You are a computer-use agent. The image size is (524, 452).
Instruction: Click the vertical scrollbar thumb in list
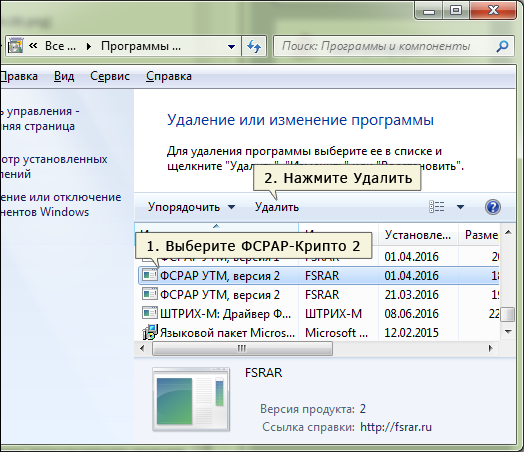coord(508,314)
